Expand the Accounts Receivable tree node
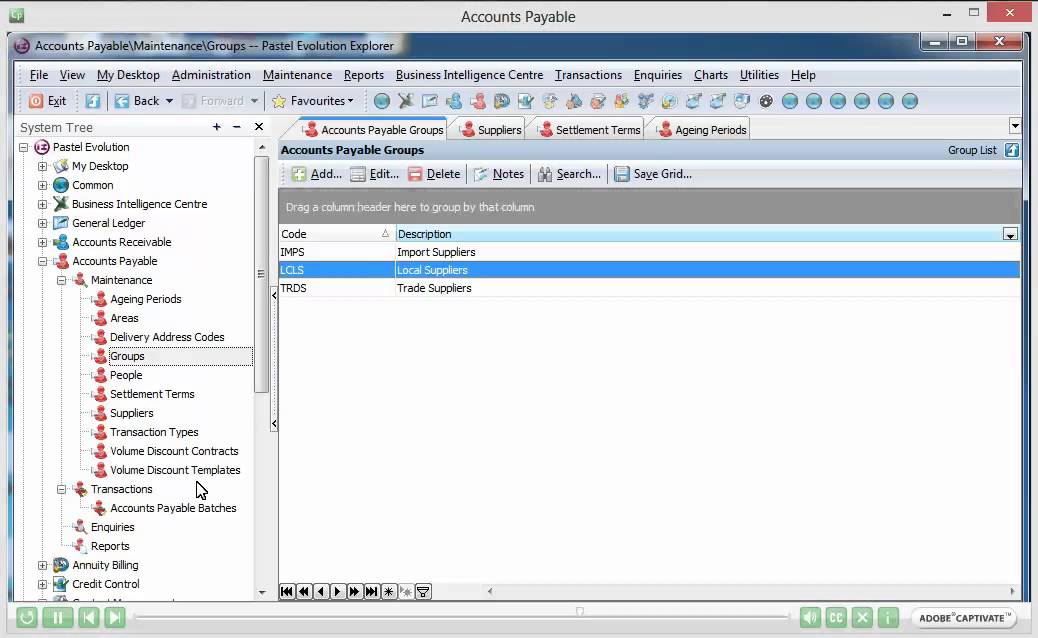Screen dimensions: 1038x638 click(42, 242)
